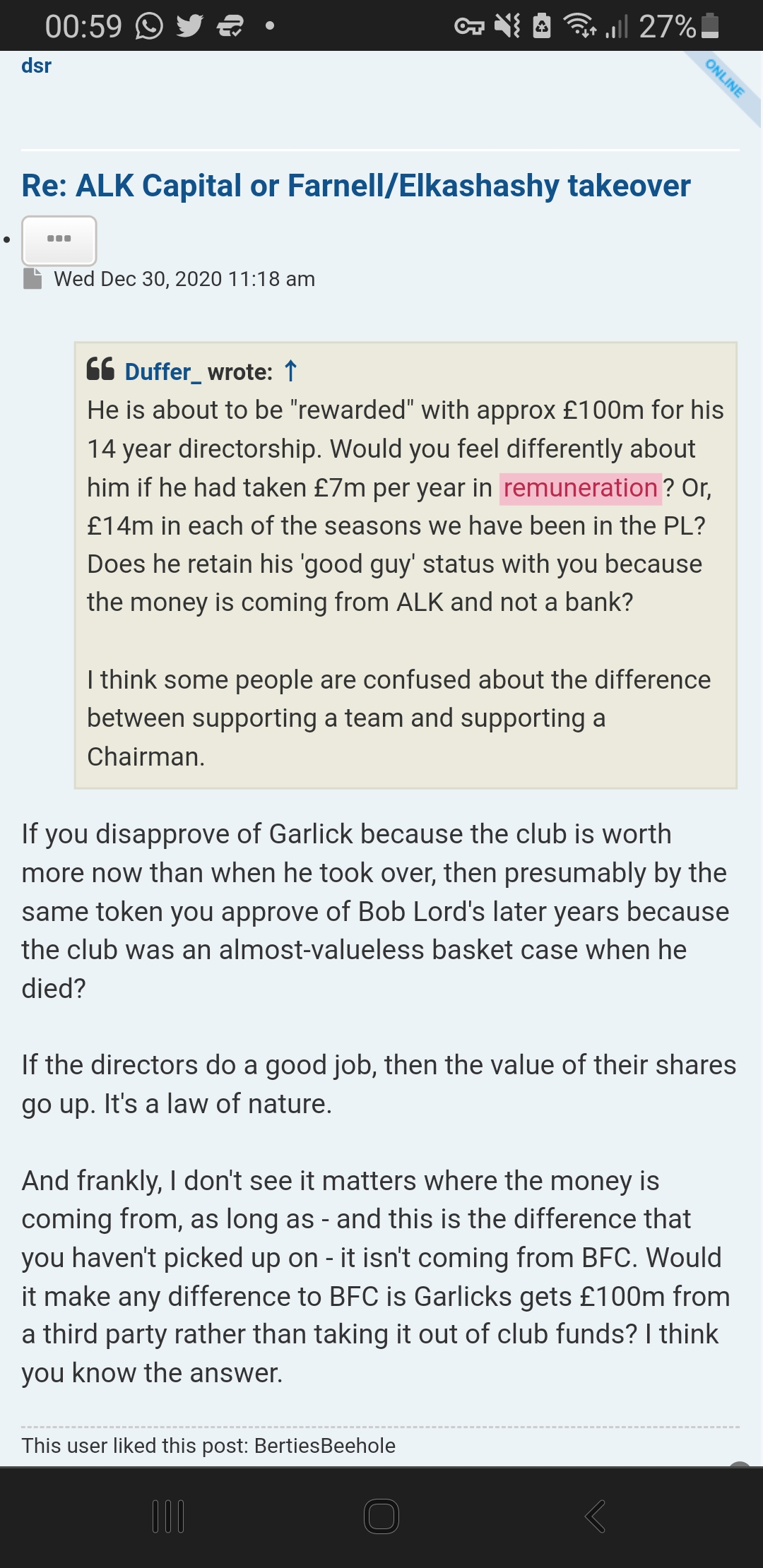Tap the battery 27% indicator
The width and height of the screenshot is (763, 1568).
point(678,27)
